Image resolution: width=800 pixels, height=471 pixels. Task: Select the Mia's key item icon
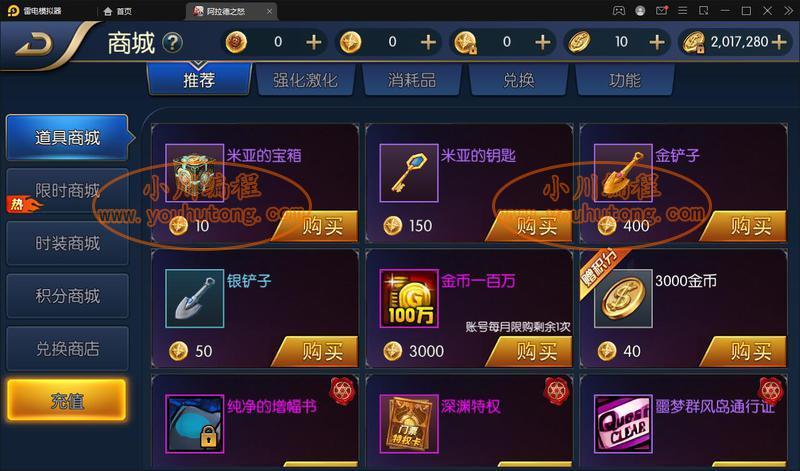pos(409,173)
